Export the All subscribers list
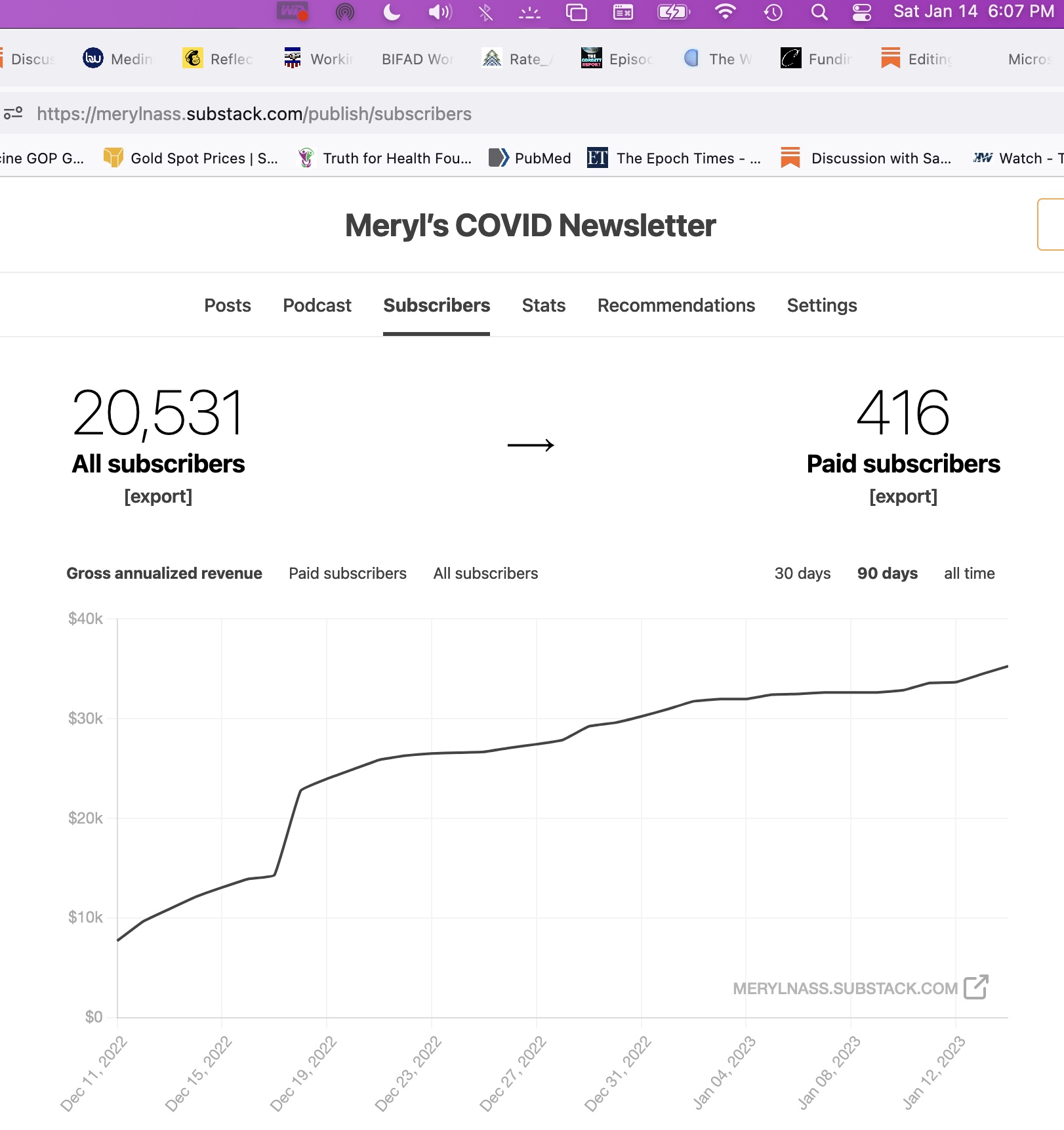 click(158, 496)
